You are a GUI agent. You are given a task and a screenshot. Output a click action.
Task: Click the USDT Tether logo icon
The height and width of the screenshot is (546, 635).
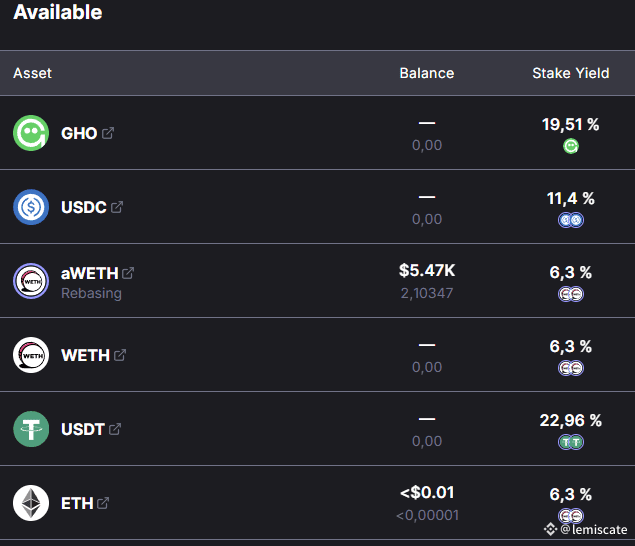pos(31,429)
